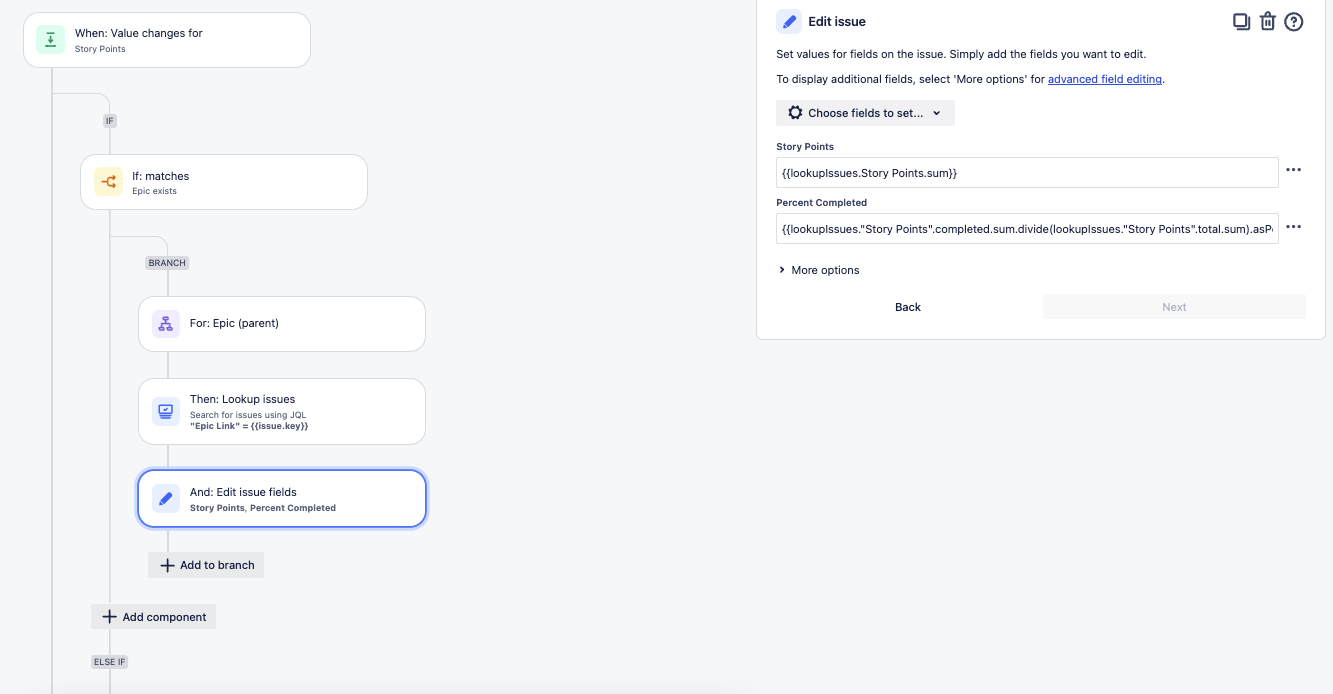
Task: Open the Choose fields to set dropdown
Action: [865, 113]
